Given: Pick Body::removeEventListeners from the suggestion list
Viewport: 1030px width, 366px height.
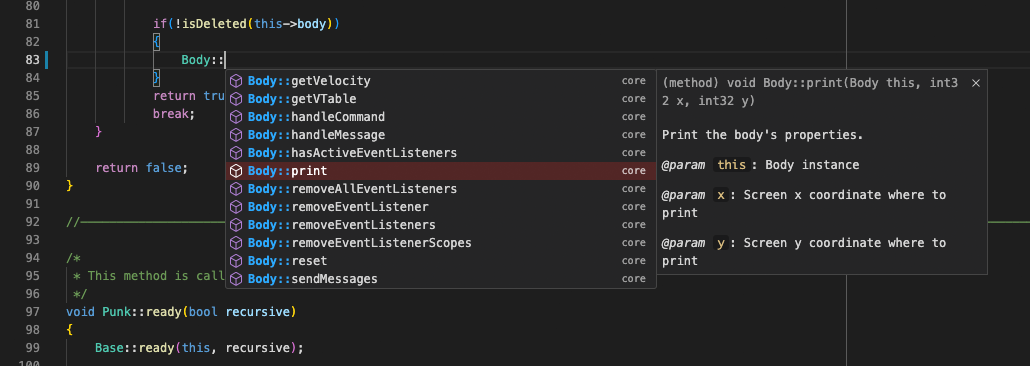Looking at the screenshot, I should 441,225.
